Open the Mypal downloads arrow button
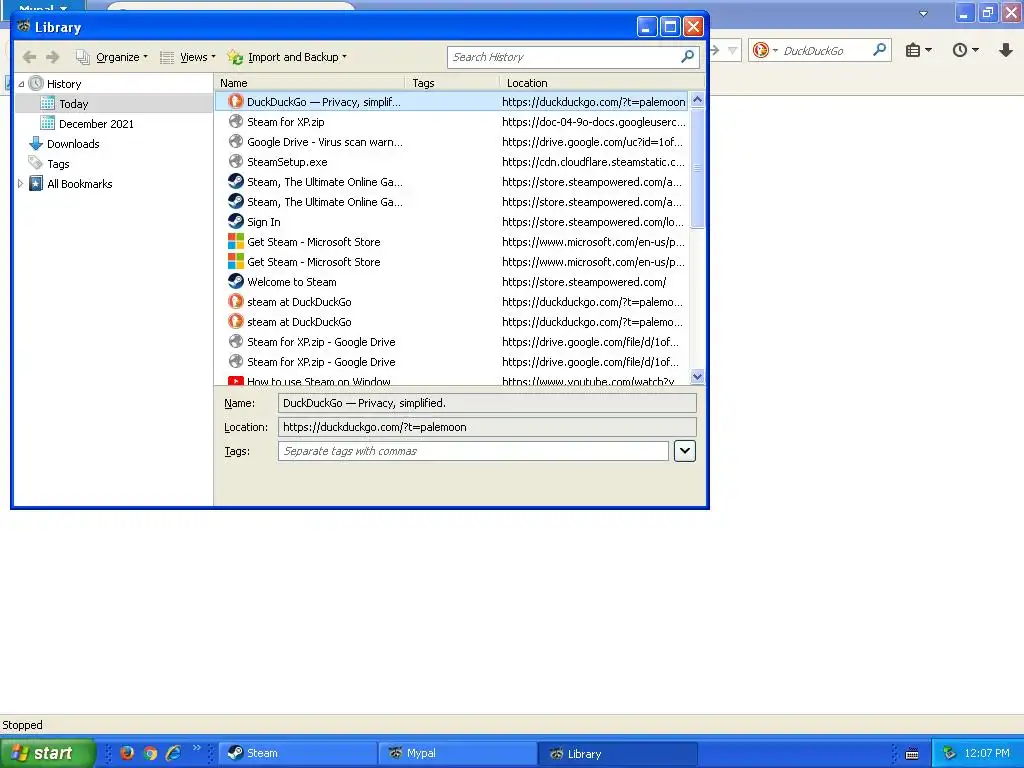This screenshot has height=768, width=1024. tap(1006, 50)
